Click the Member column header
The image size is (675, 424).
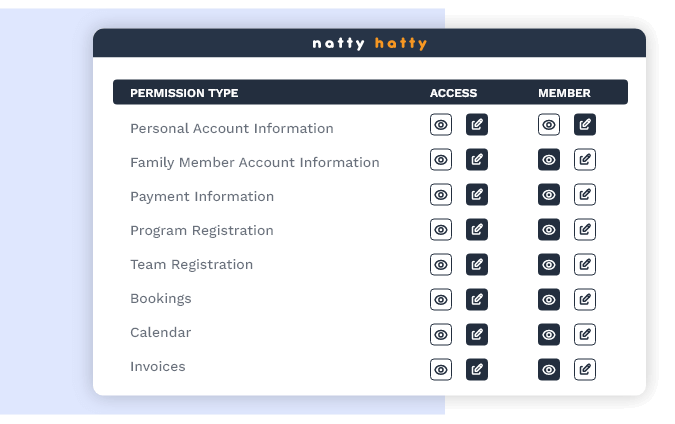click(564, 93)
